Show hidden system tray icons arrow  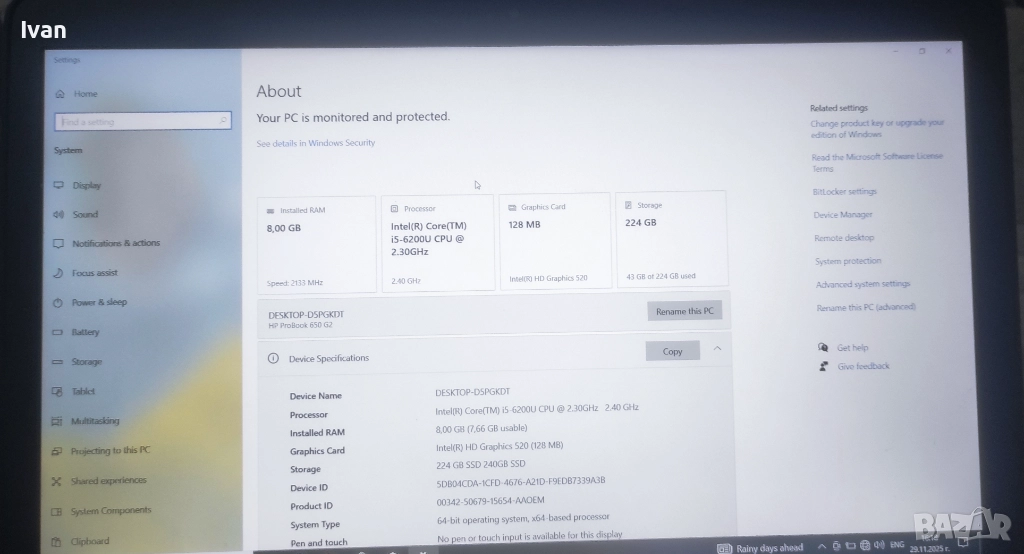point(822,546)
